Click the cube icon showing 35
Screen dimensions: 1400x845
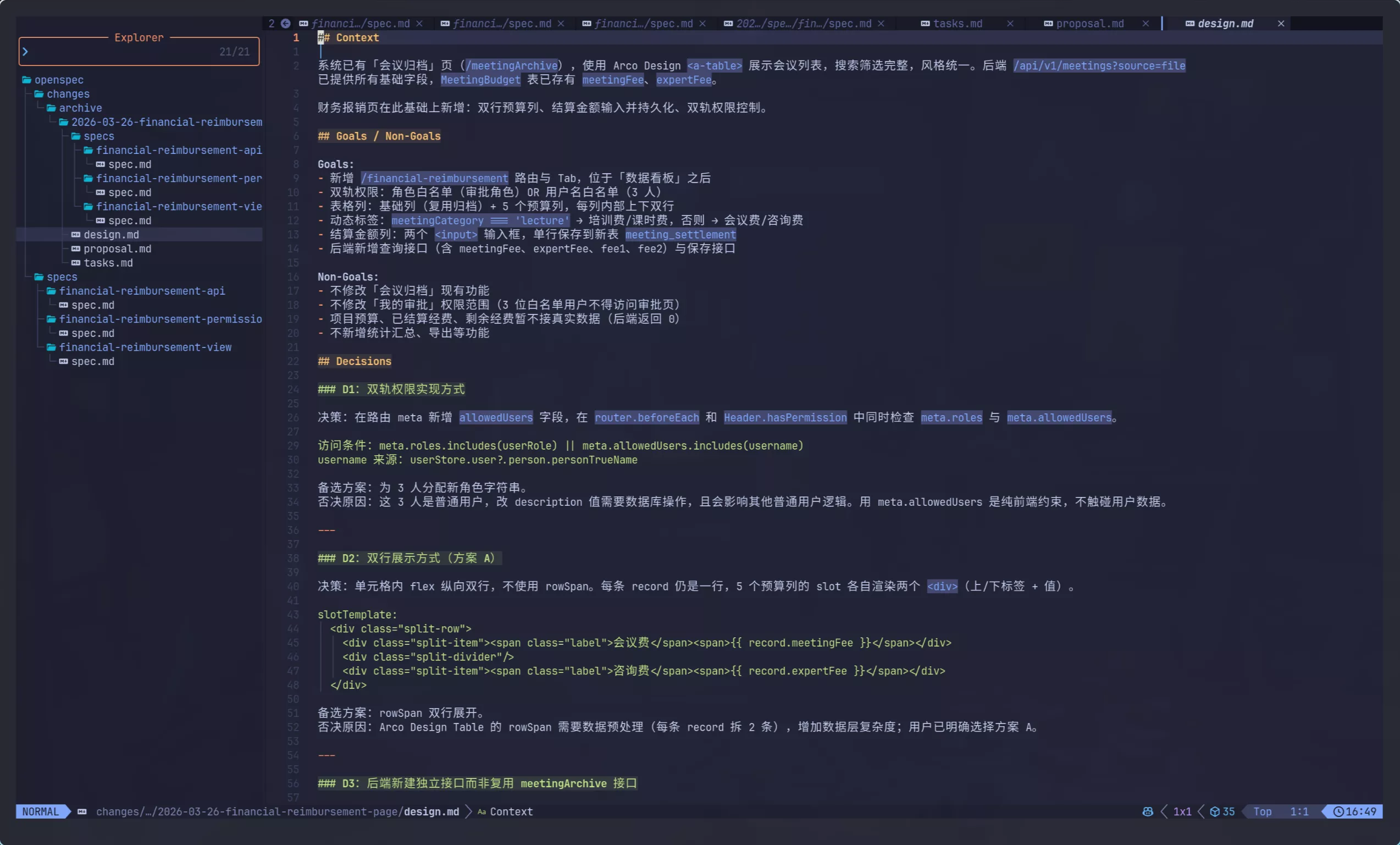tap(1214, 811)
